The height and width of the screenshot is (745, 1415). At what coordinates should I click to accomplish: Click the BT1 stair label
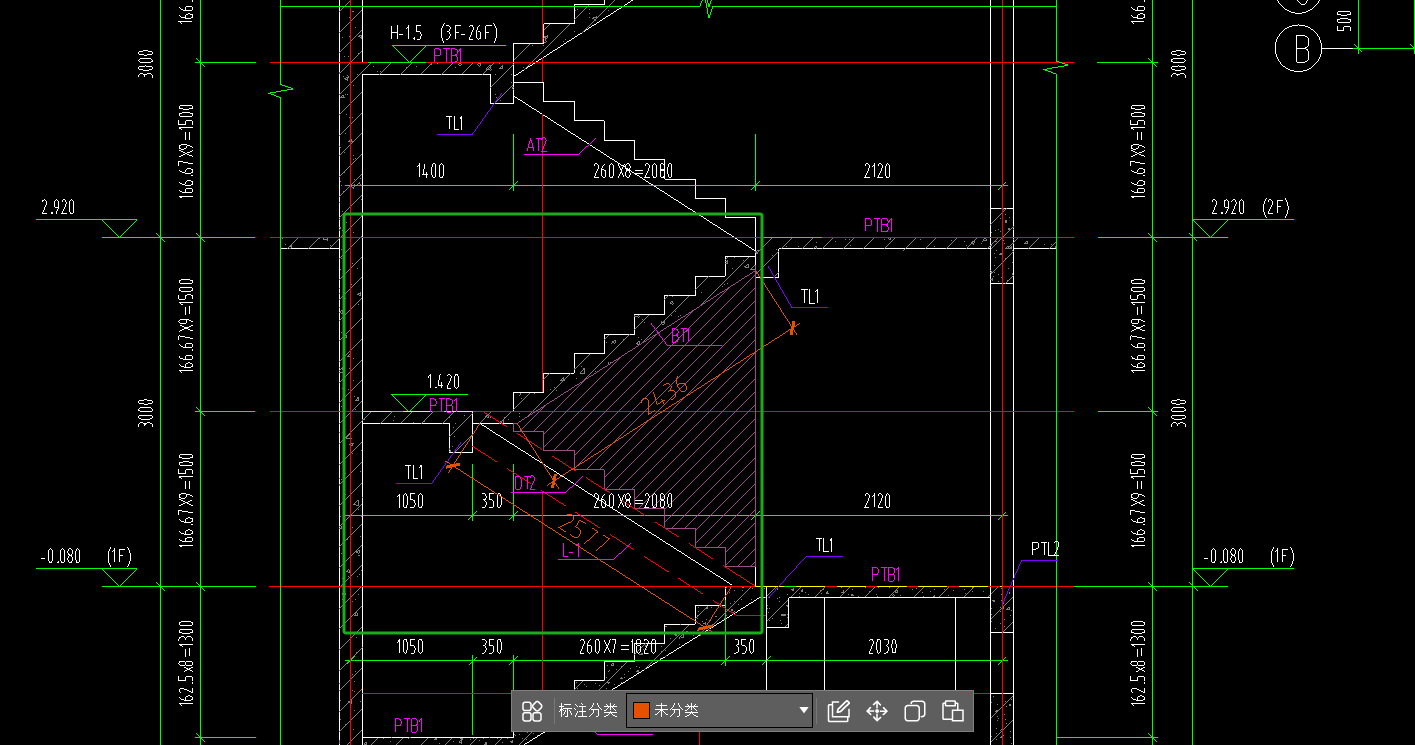click(681, 337)
